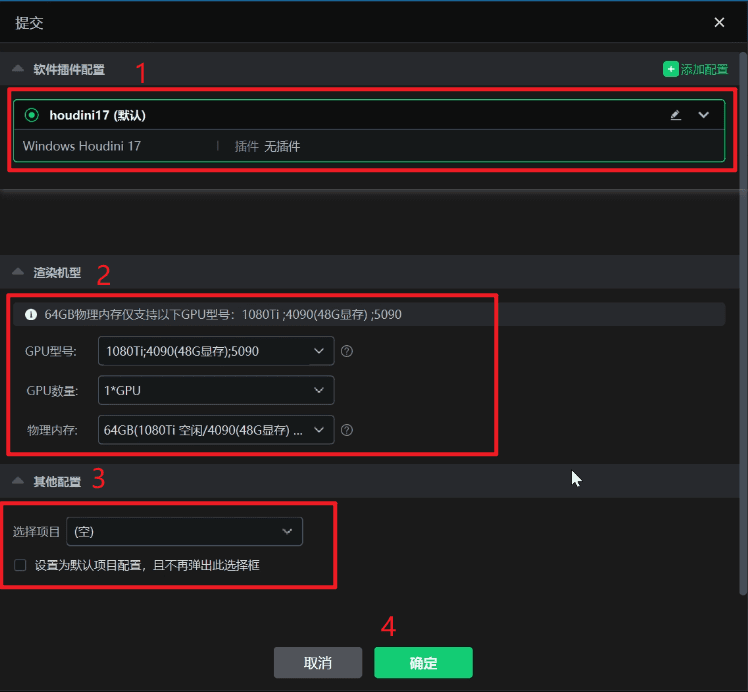Open the GPU型号 dropdown
Viewport: 748px width, 692px height.
tap(216, 351)
